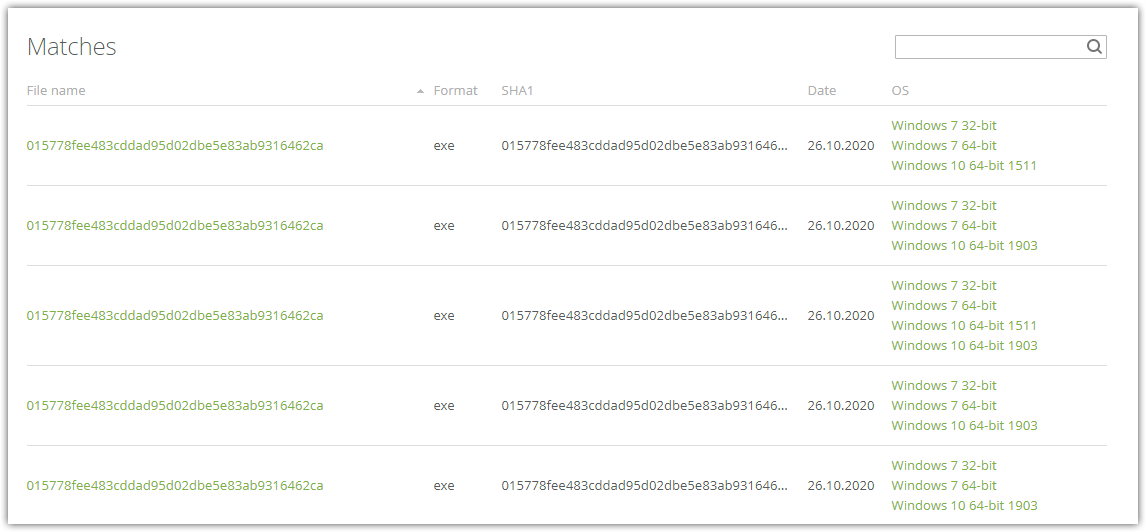Click the File name sort arrow icon

(x=420, y=91)
